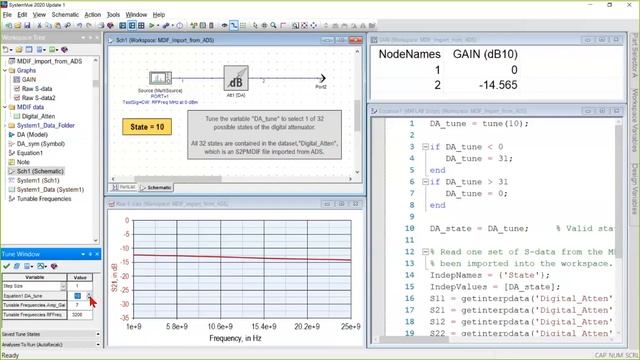Click the Source part symbol in the schematic
640x360 pixels.
[x=160, y=78]
